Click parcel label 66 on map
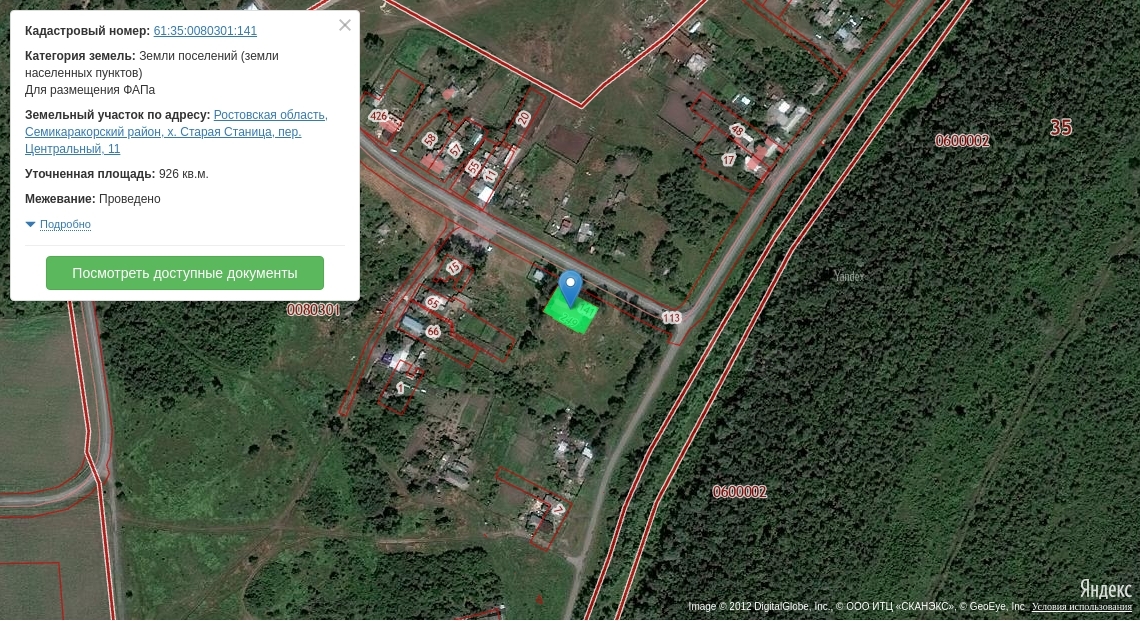Screen dimensions: 1140x621 point(433,331)
